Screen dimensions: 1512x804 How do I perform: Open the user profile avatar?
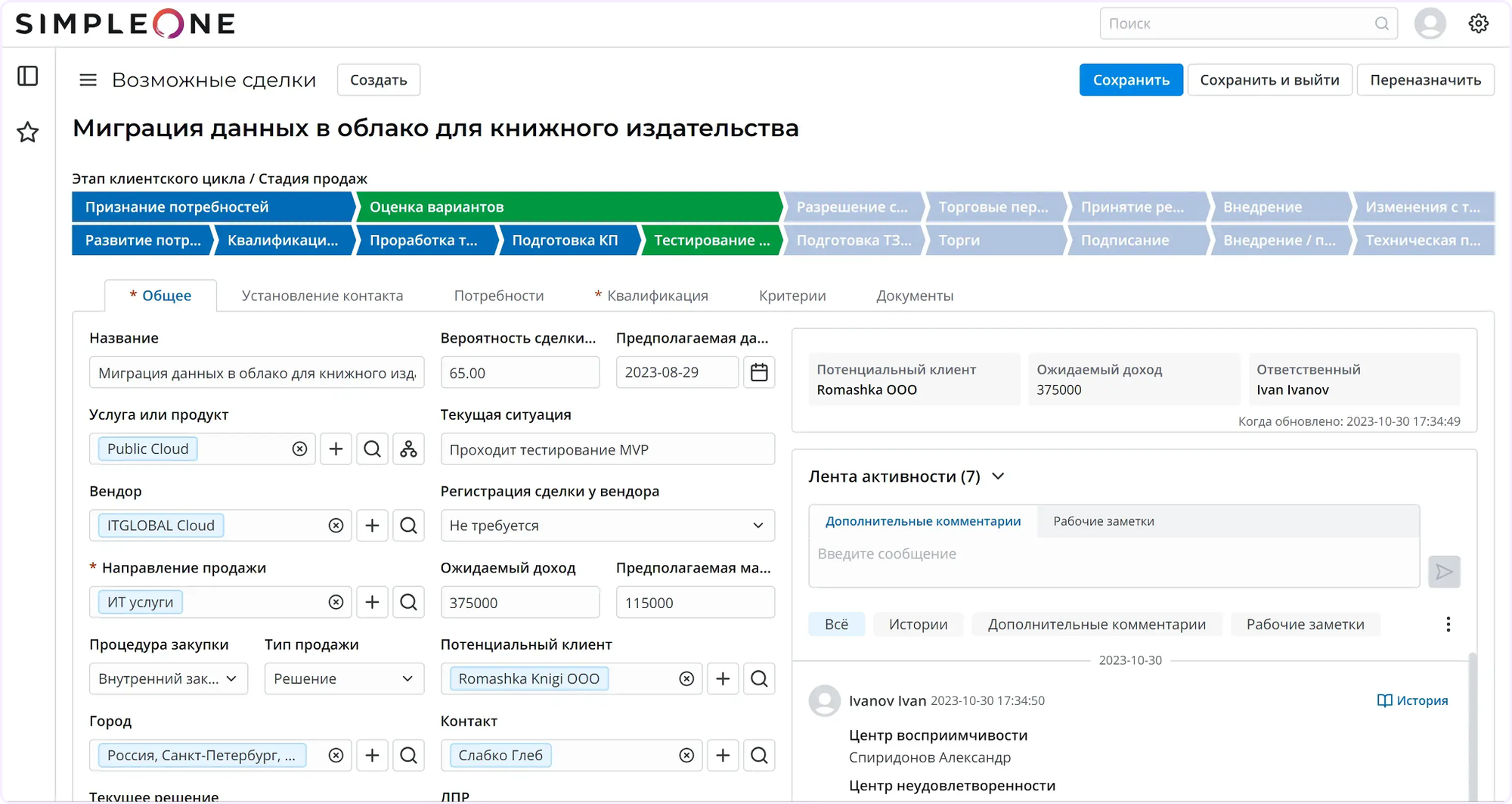click(1430, 23)
